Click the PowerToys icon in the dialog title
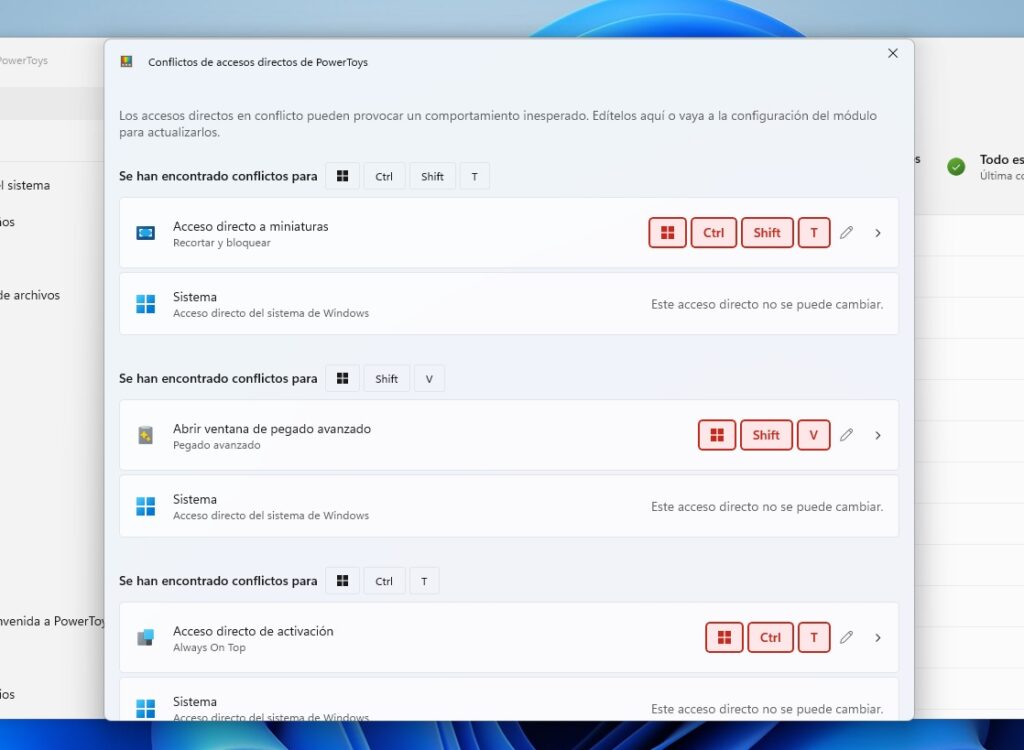 (x=126, y=62)
